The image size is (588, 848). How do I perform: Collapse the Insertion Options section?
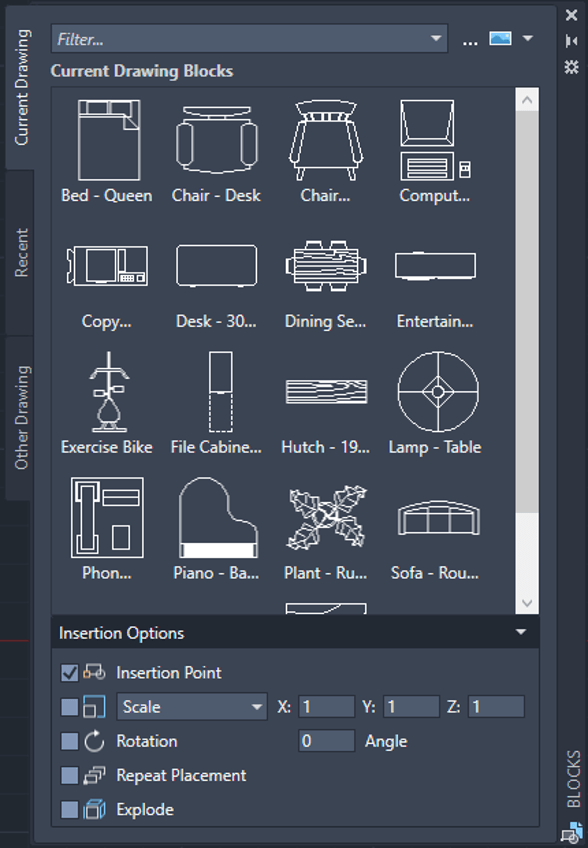click(521, 632)
